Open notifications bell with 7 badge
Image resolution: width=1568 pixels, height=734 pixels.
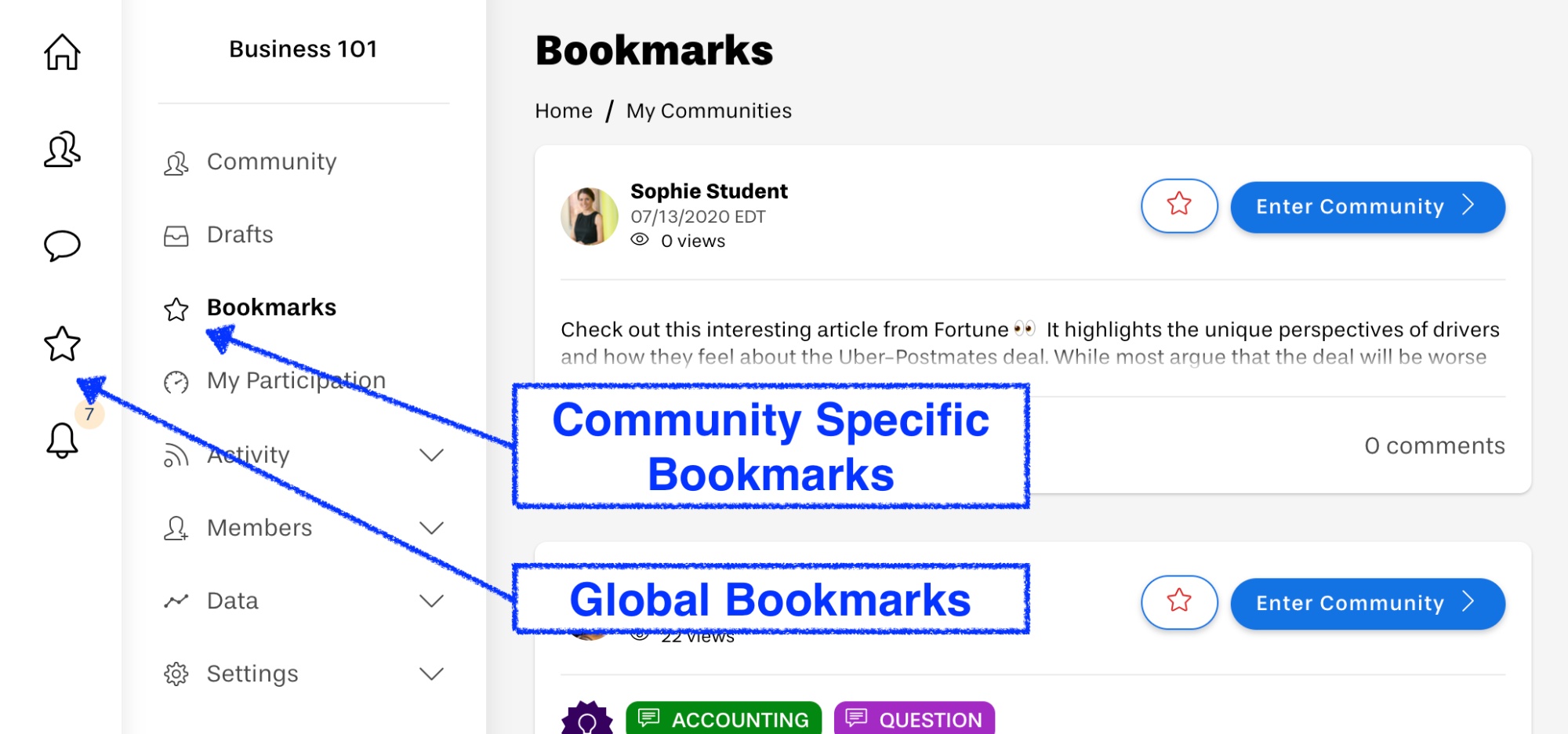62,439
